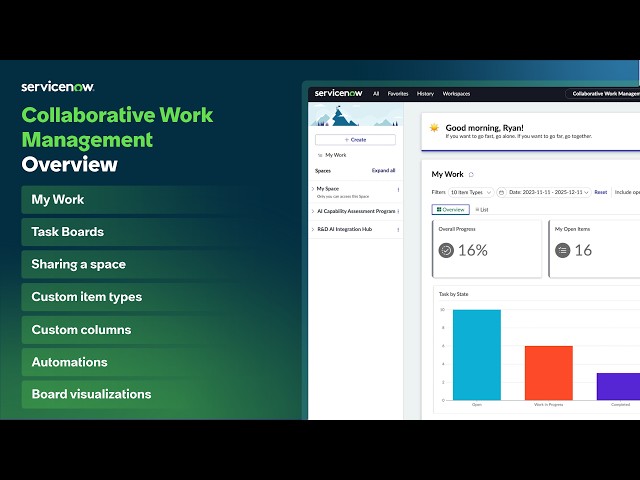
Task: Open R&D AI Integration Hub options menu
Action: pos(398,230)
